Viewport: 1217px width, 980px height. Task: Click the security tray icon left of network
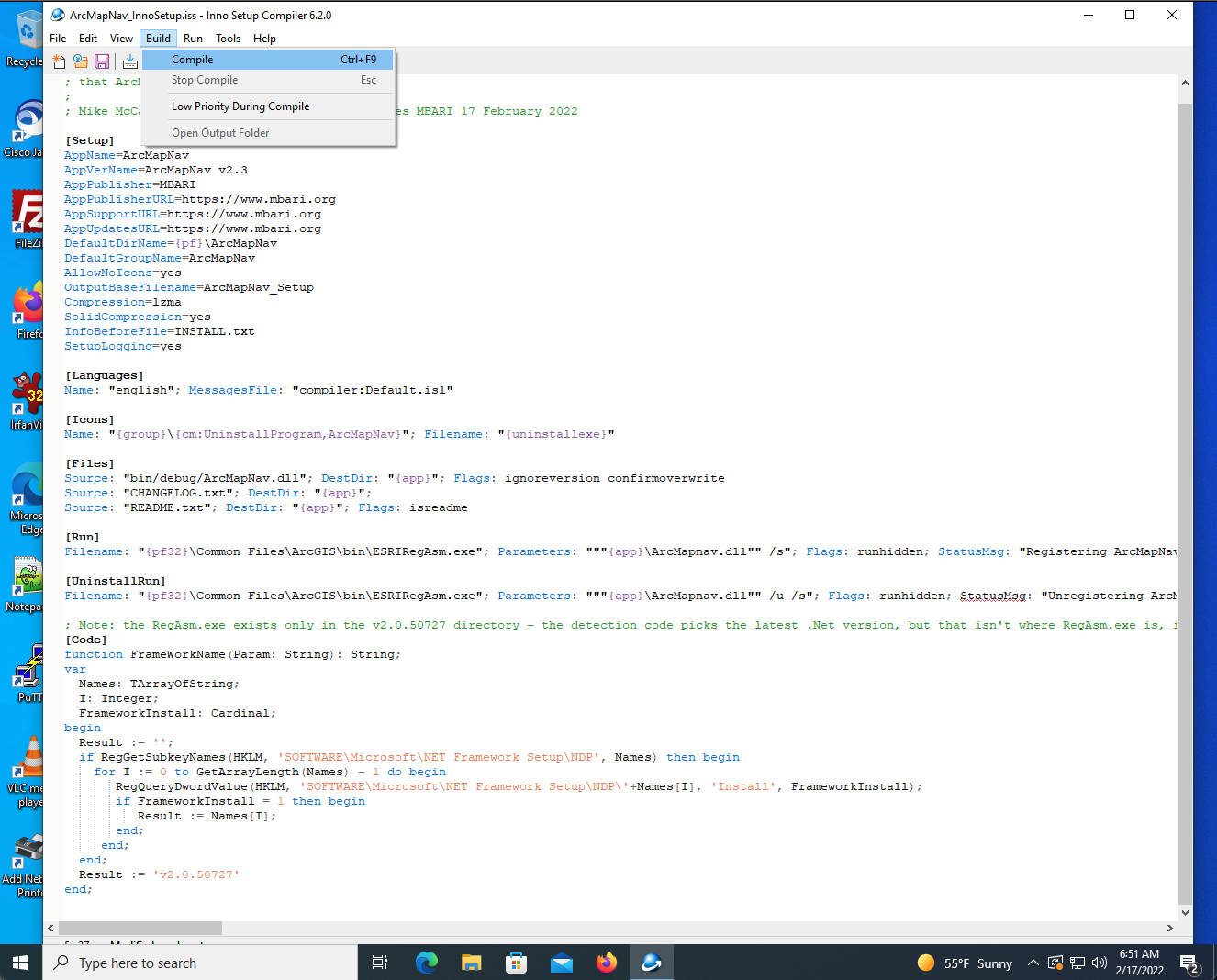point(1055,963)
